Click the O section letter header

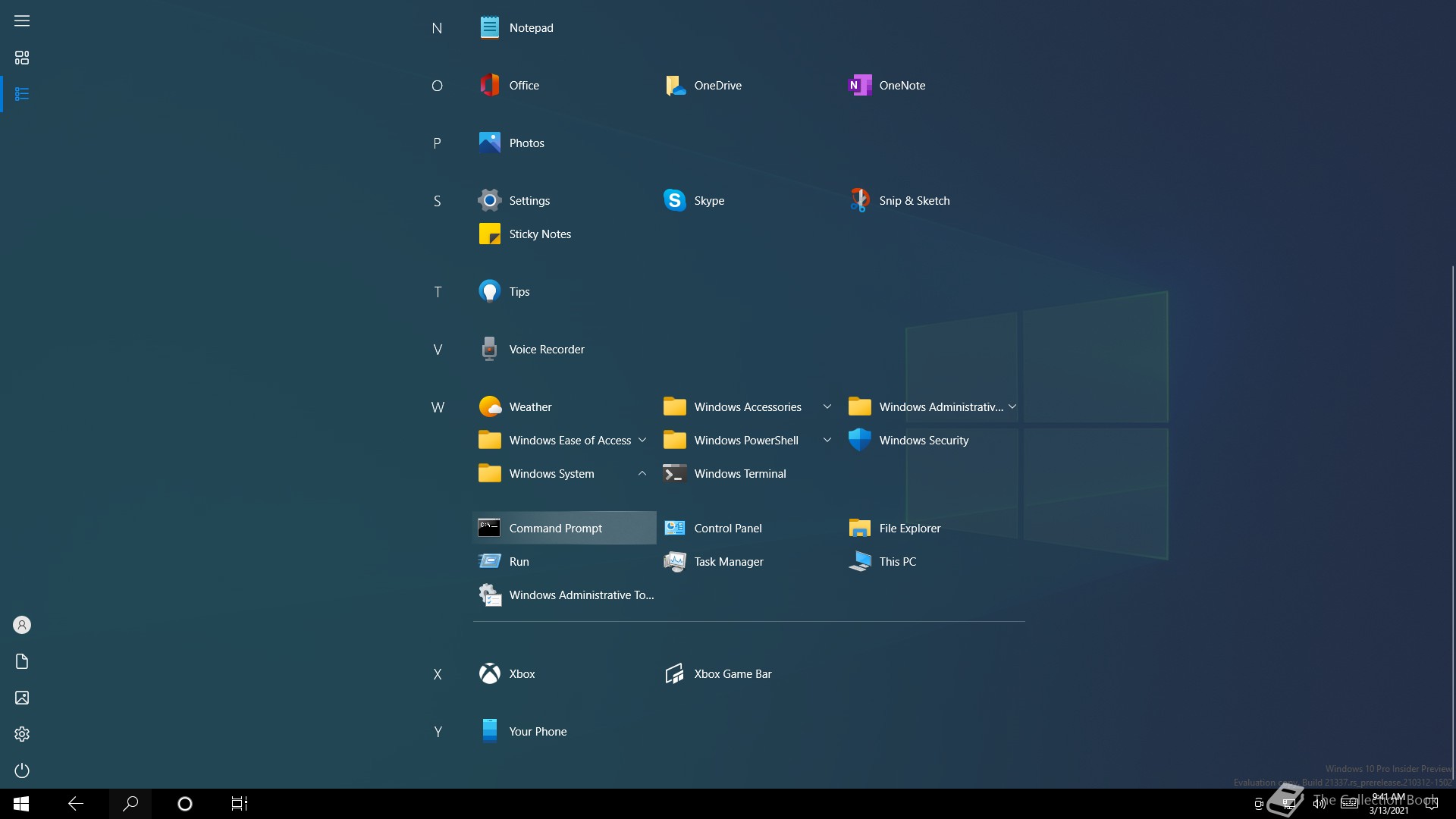(x=437, y=86)
